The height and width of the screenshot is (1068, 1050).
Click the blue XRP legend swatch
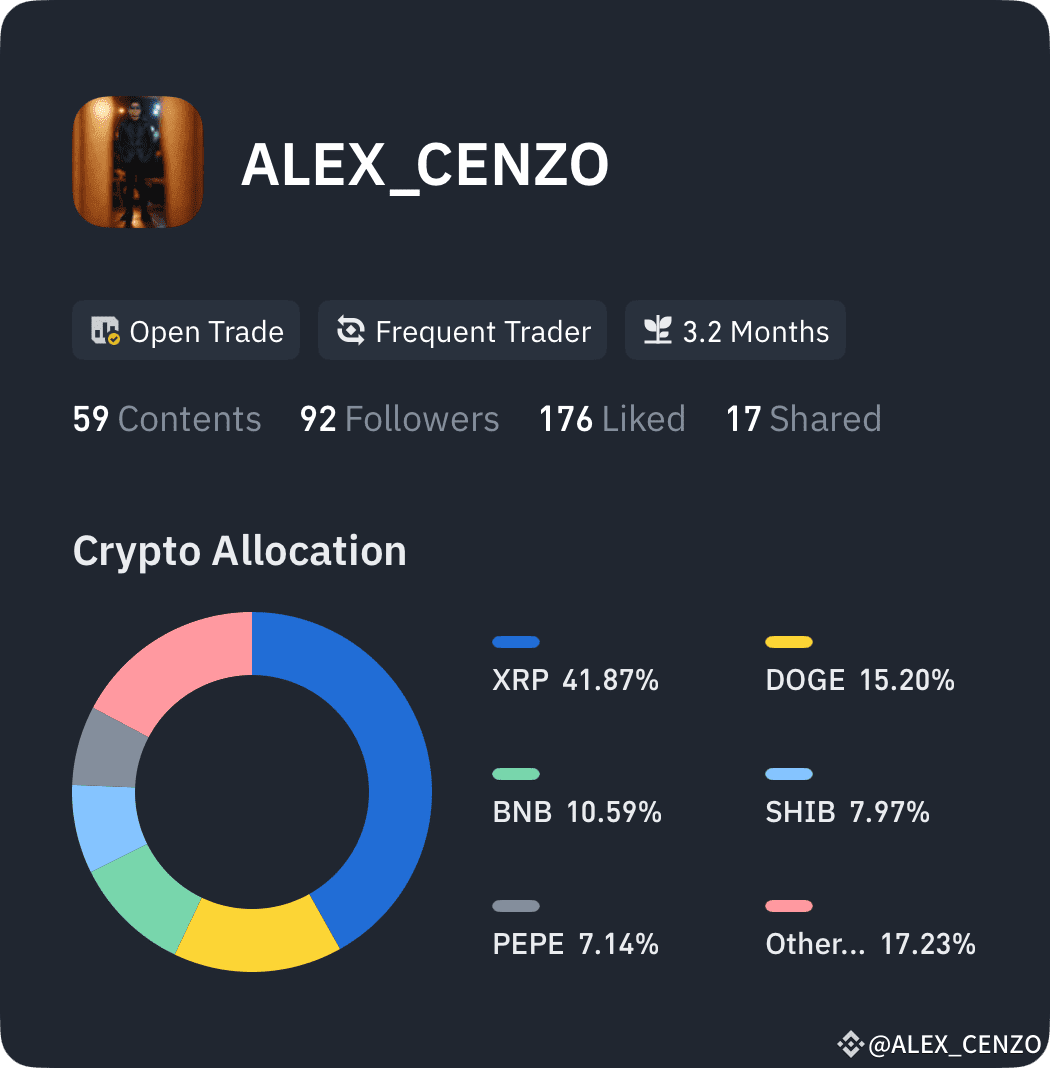coord(516,642)
